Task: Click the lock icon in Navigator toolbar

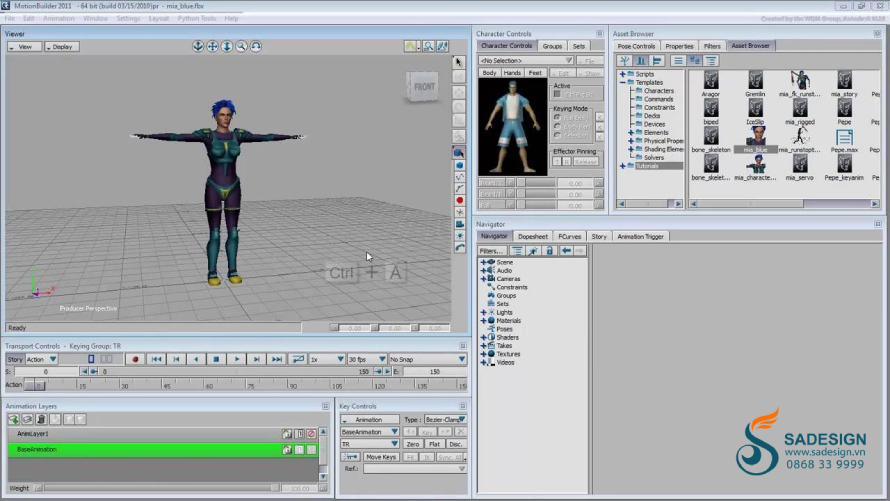Action: pyautogui.click(x=549, y=251)
